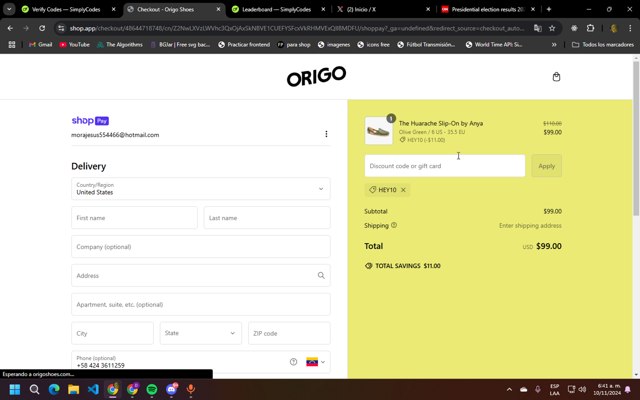Click the shipping info question icon
The width and height of the screenshot is (640, 400).
coord(394,225)
